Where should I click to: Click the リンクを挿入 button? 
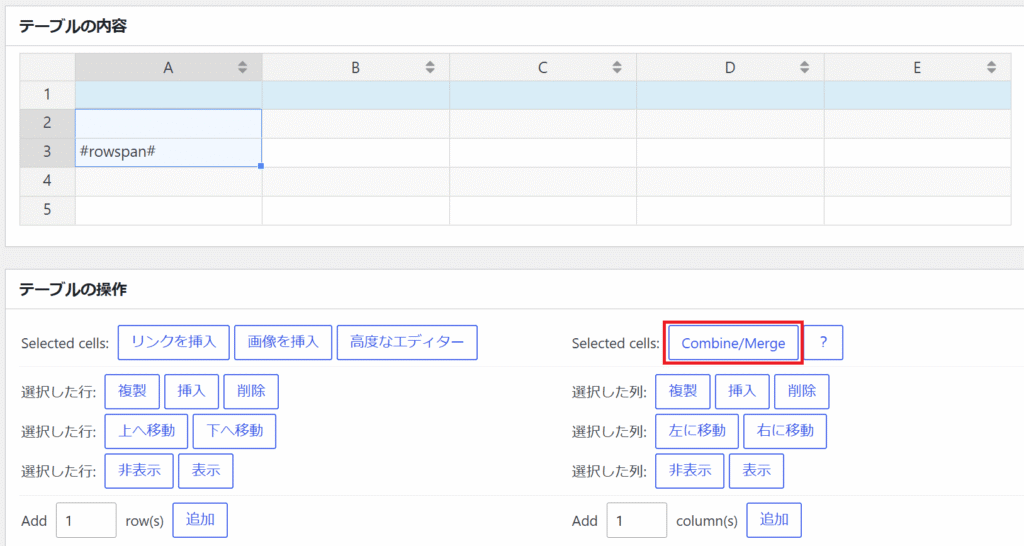174,343
